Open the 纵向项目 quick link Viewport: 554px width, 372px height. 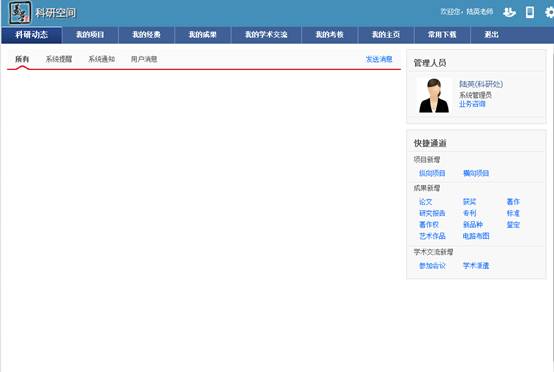(x=432, y=173)
